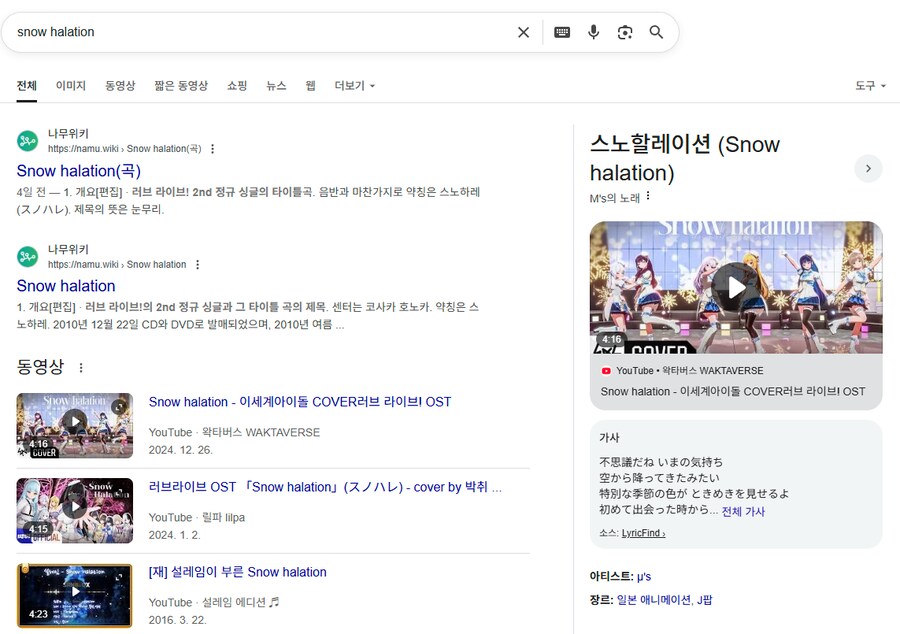Open 러브라이브 OST Snow halation cover by 박취 link
This screenshot has height=634, width=900.
point(325,487)
